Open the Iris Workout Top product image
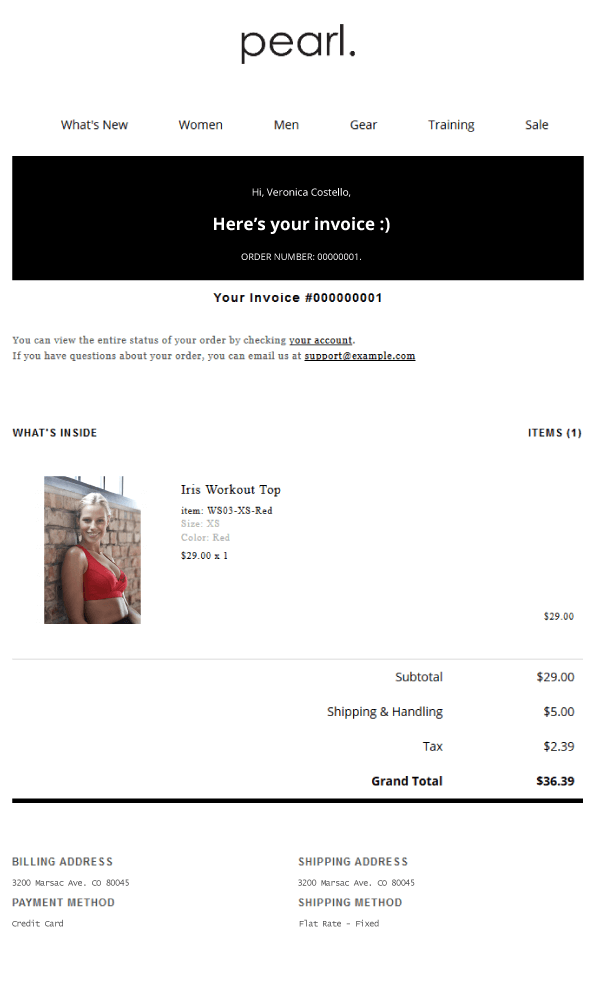The height and width of the screenshot is (1000, 595). click(x=92, y=550)
